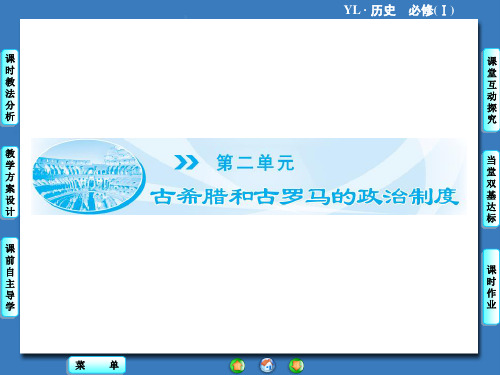Click the empty white slide area below the banner
The width and height of the screenshot is (500, 375).
(x=249, y=283)
